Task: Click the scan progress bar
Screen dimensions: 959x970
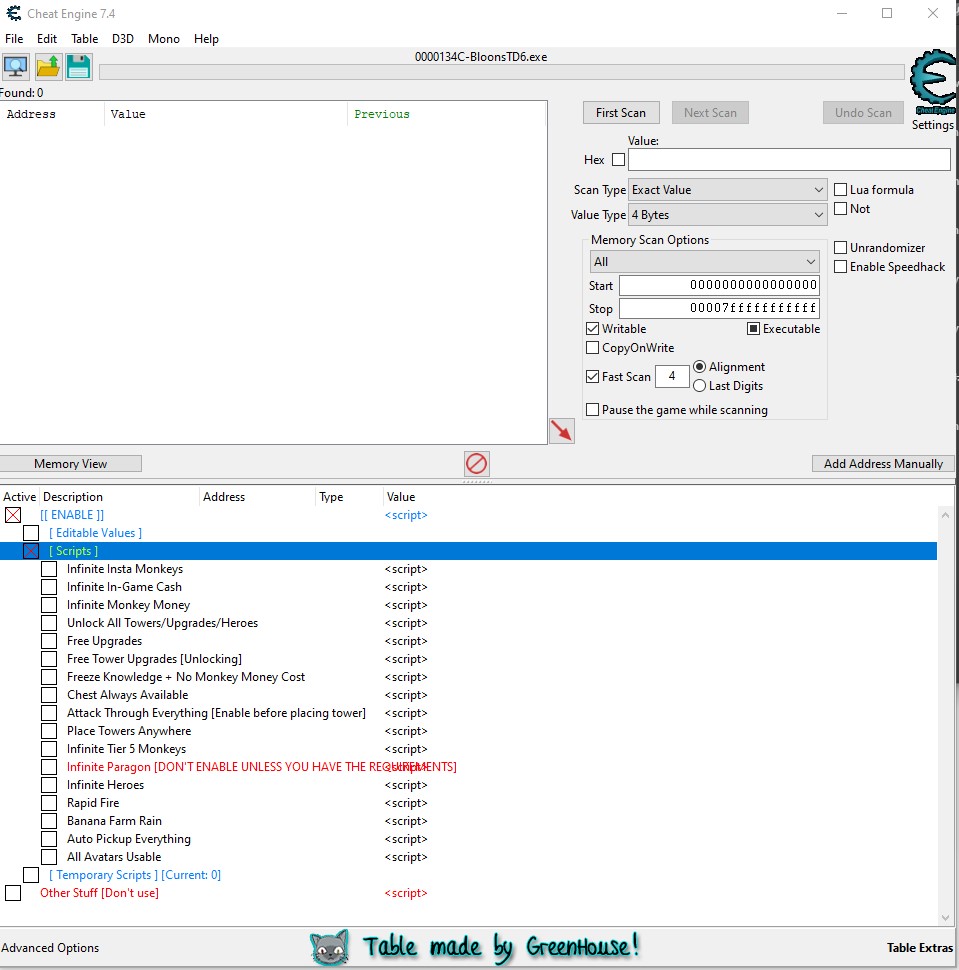Action: tap(502, 72)
